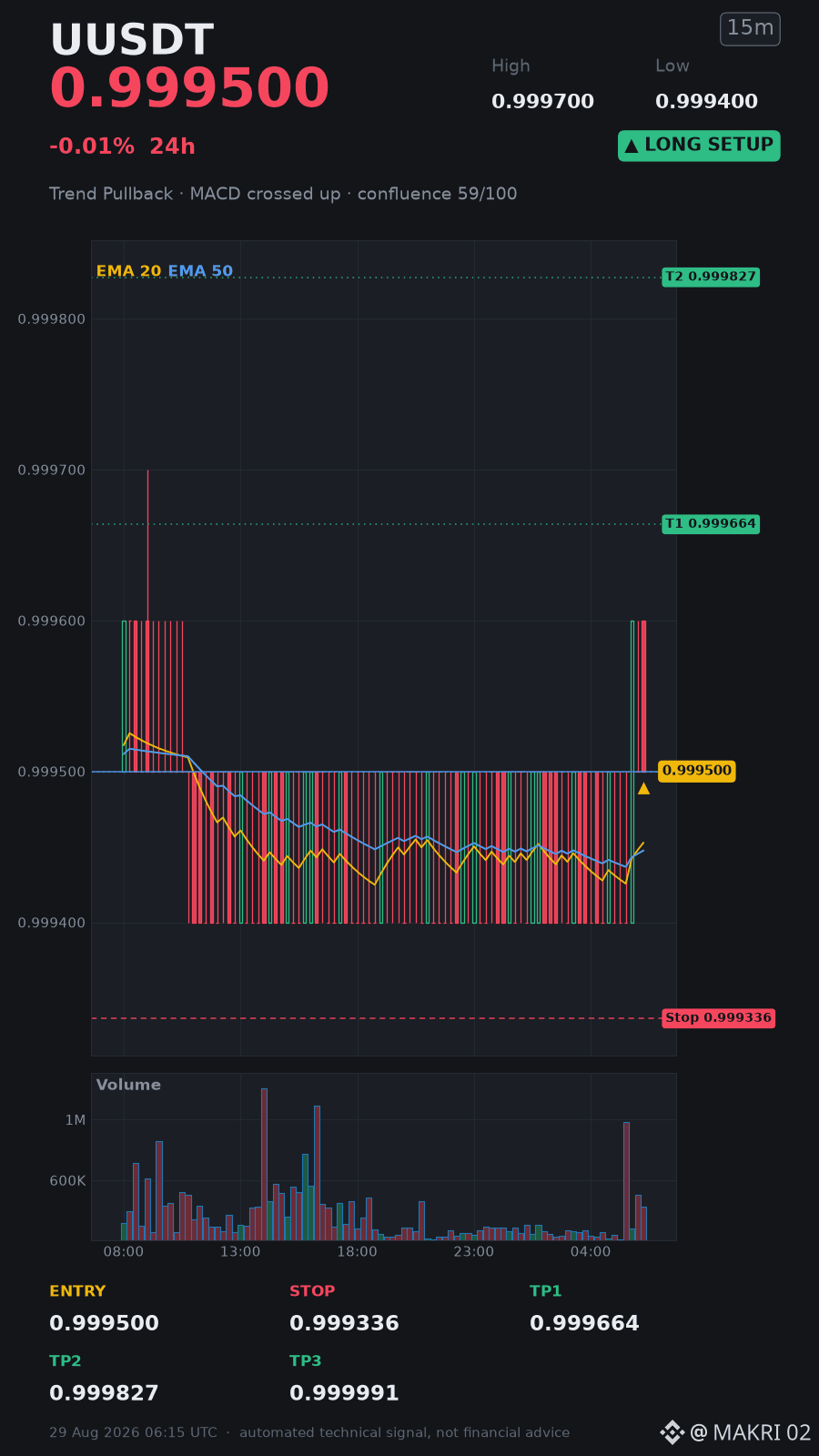Click the 29 Aug 2026 06:15 UTC timestamp
Screen dimensions: 819x1456
coord(133,1432)
